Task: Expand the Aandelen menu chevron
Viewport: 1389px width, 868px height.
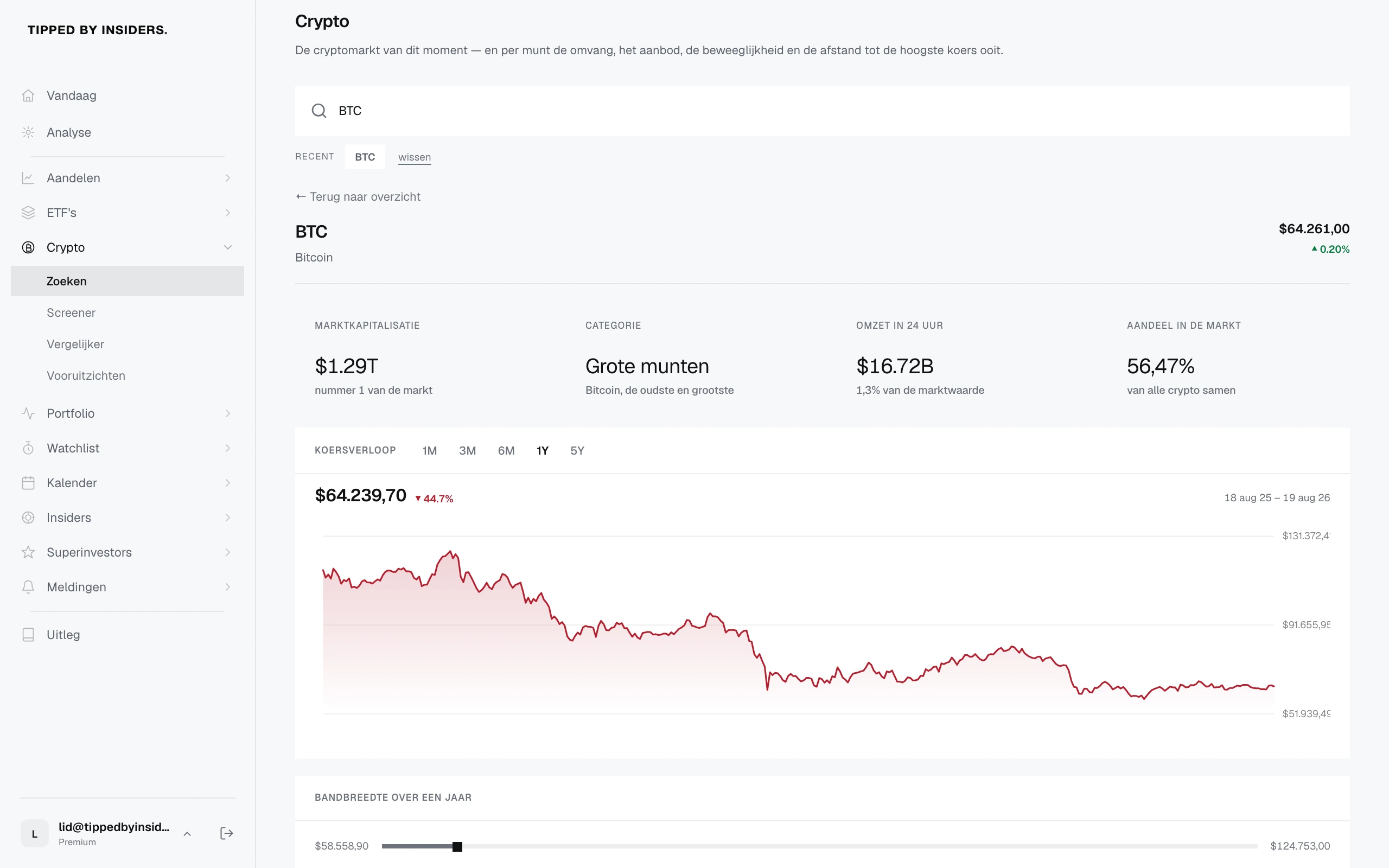Action: 228,178
